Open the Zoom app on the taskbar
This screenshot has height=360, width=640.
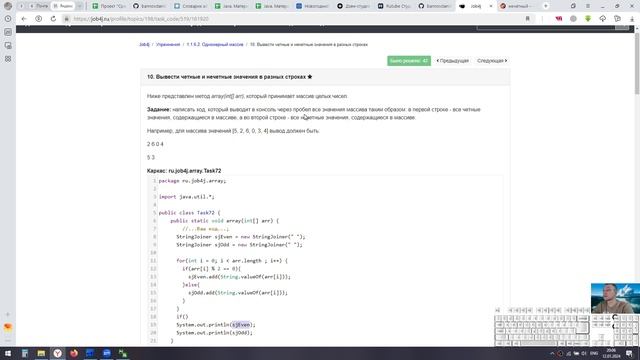(x=107, y=353)
